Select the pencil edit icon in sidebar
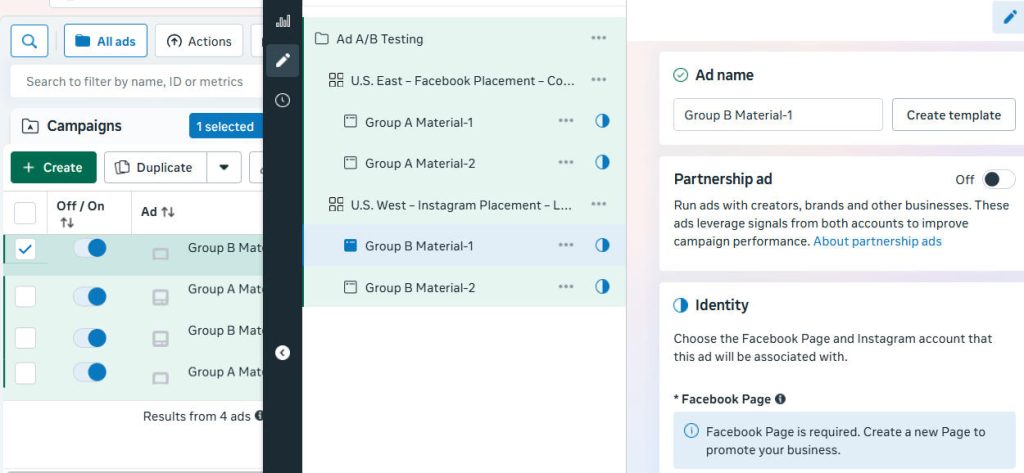The height and width of the screenshot is (473, 1024). pyautogui.click(x=283, y=60)
